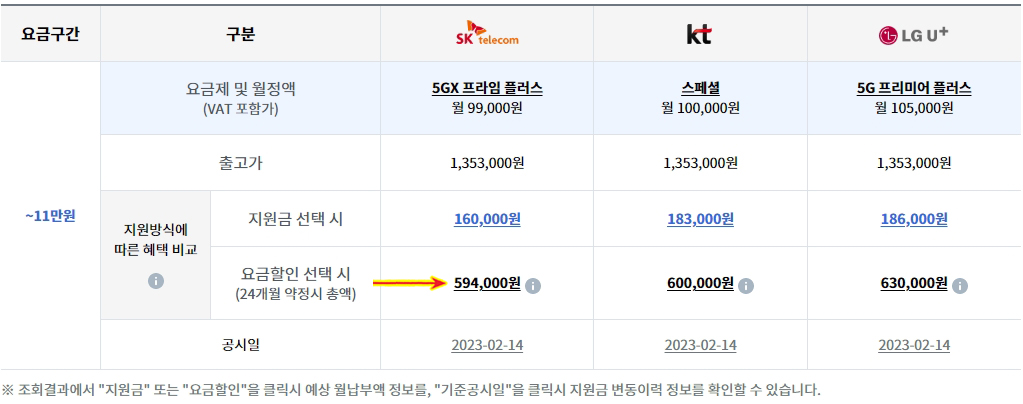The width and height of the screenshot is (1023, 404).
Task: Open the 5G 프리미어 플러스 plan link
Action: point(914,87)
